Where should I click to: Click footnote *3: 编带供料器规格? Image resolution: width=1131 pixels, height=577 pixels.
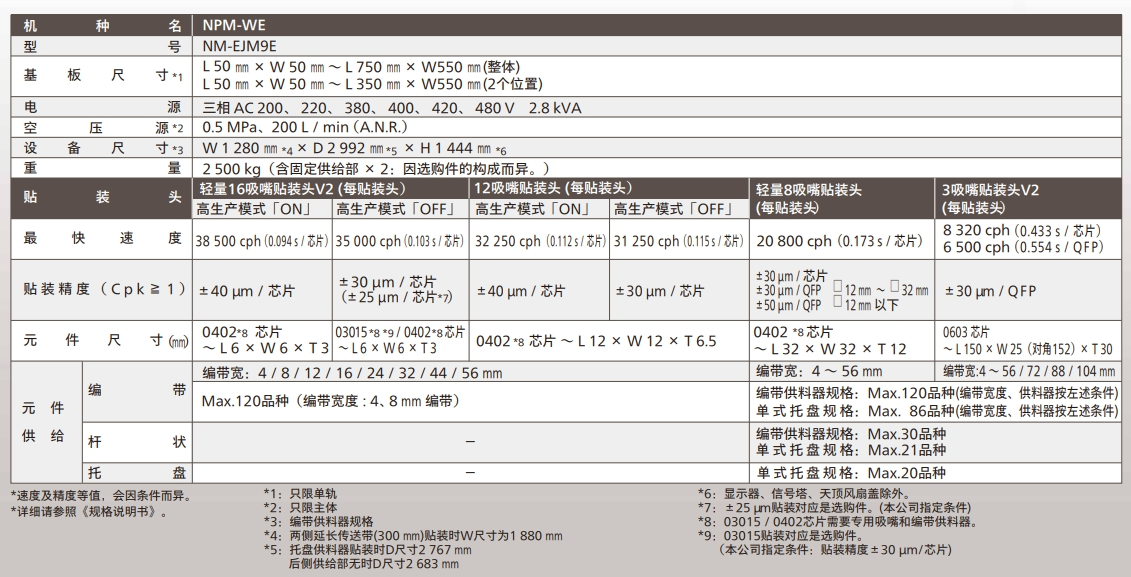(x=318, y=521)
